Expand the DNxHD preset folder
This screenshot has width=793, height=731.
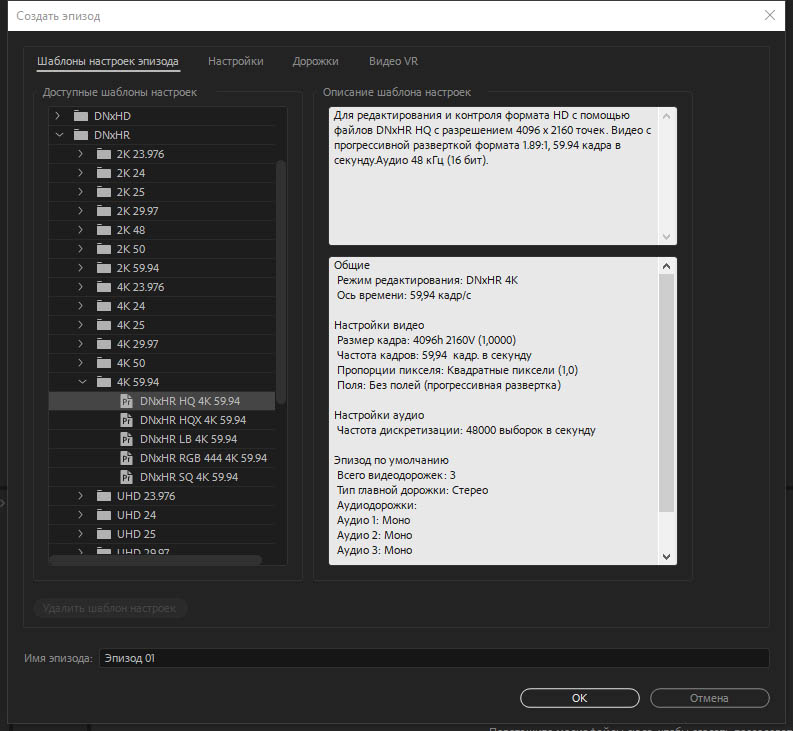point(58,116)
